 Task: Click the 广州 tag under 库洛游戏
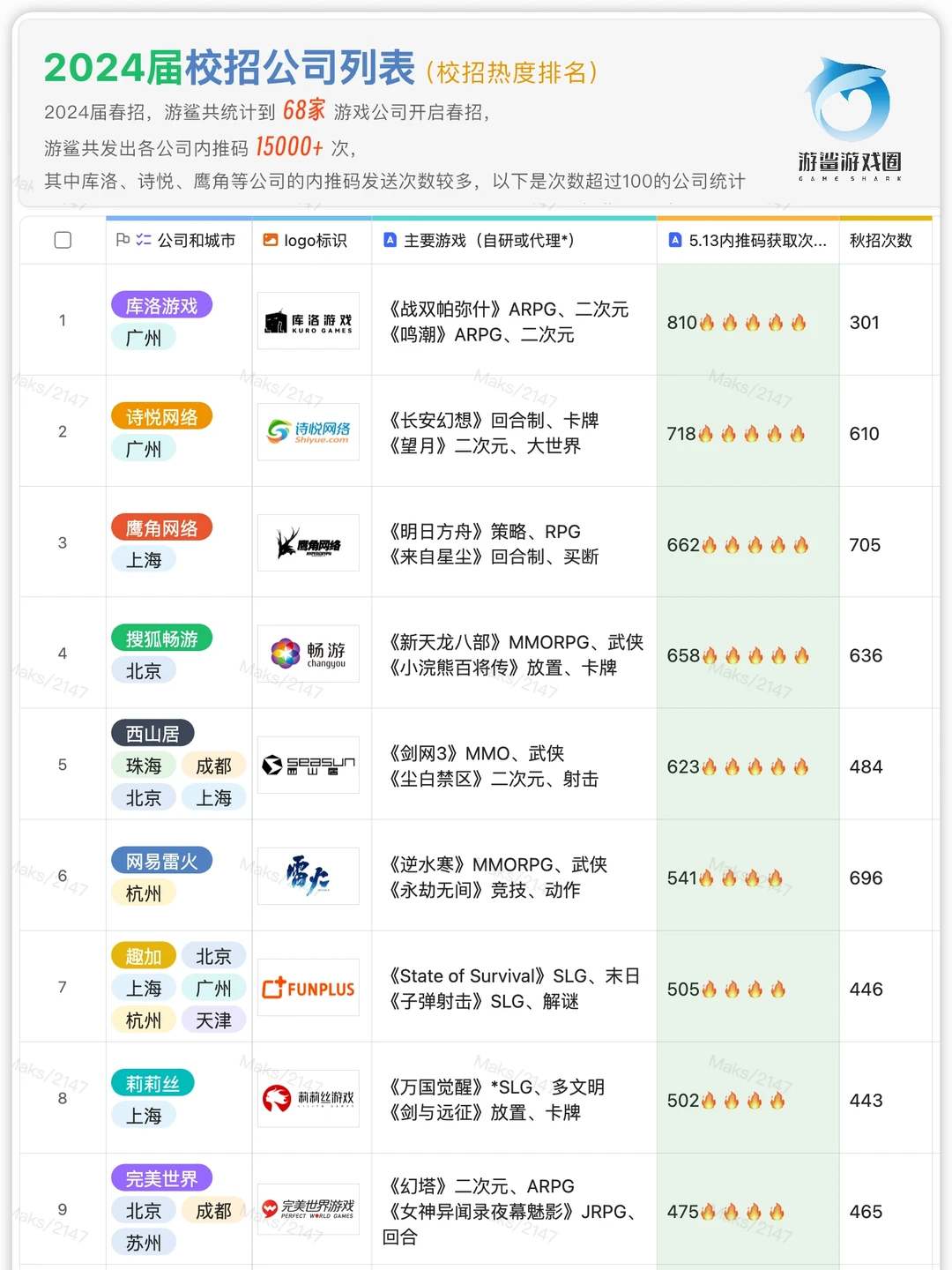[x=144, y=338]
